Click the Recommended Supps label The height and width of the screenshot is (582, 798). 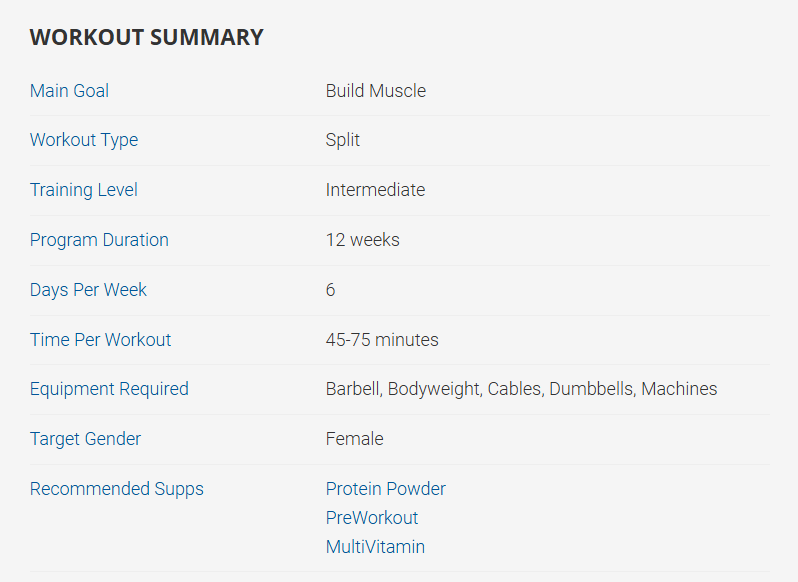(x=116, y=489)
